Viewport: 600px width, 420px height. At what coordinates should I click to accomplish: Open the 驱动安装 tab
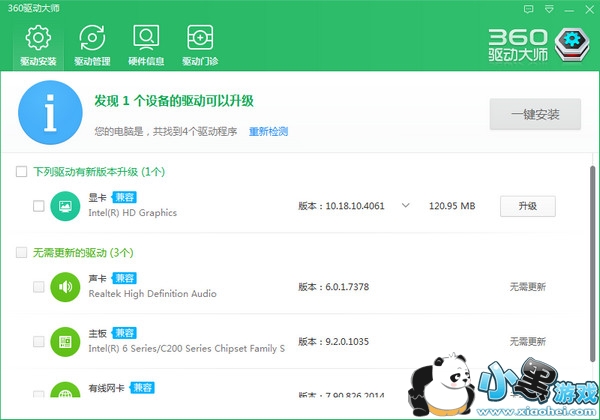pos(38,46)
